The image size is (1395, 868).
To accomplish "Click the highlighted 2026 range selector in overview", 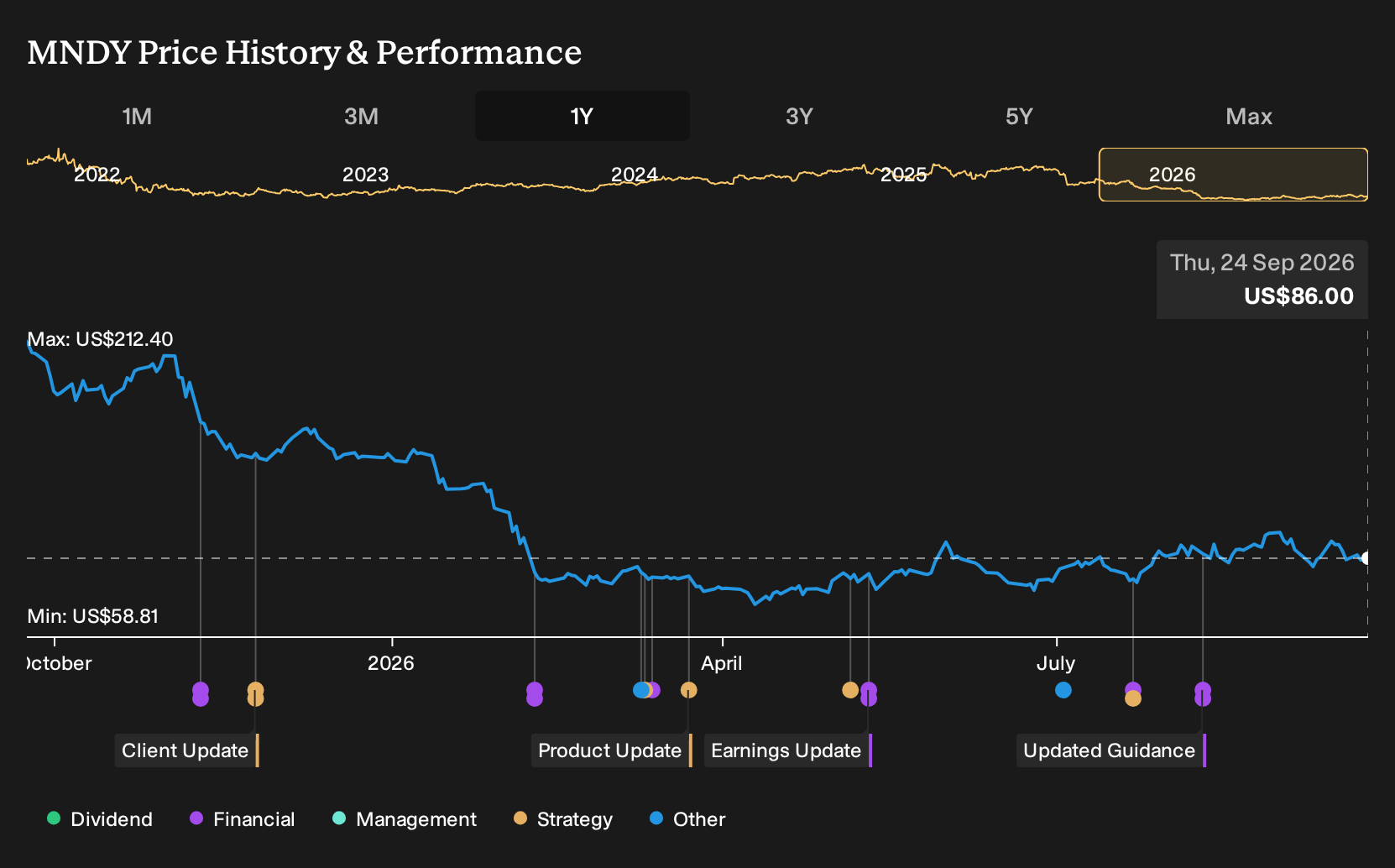I will pyautogui.click(x=1234, y=175).
